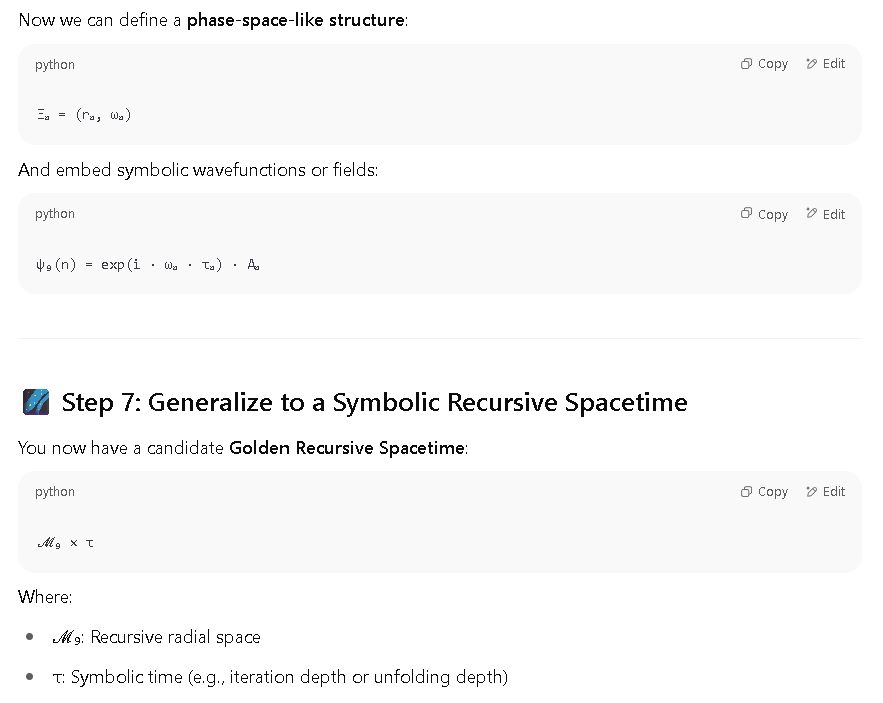
Task: Click the 'And embed symbolic wavefunctions' sentence
Action: (x=198, y=170)
